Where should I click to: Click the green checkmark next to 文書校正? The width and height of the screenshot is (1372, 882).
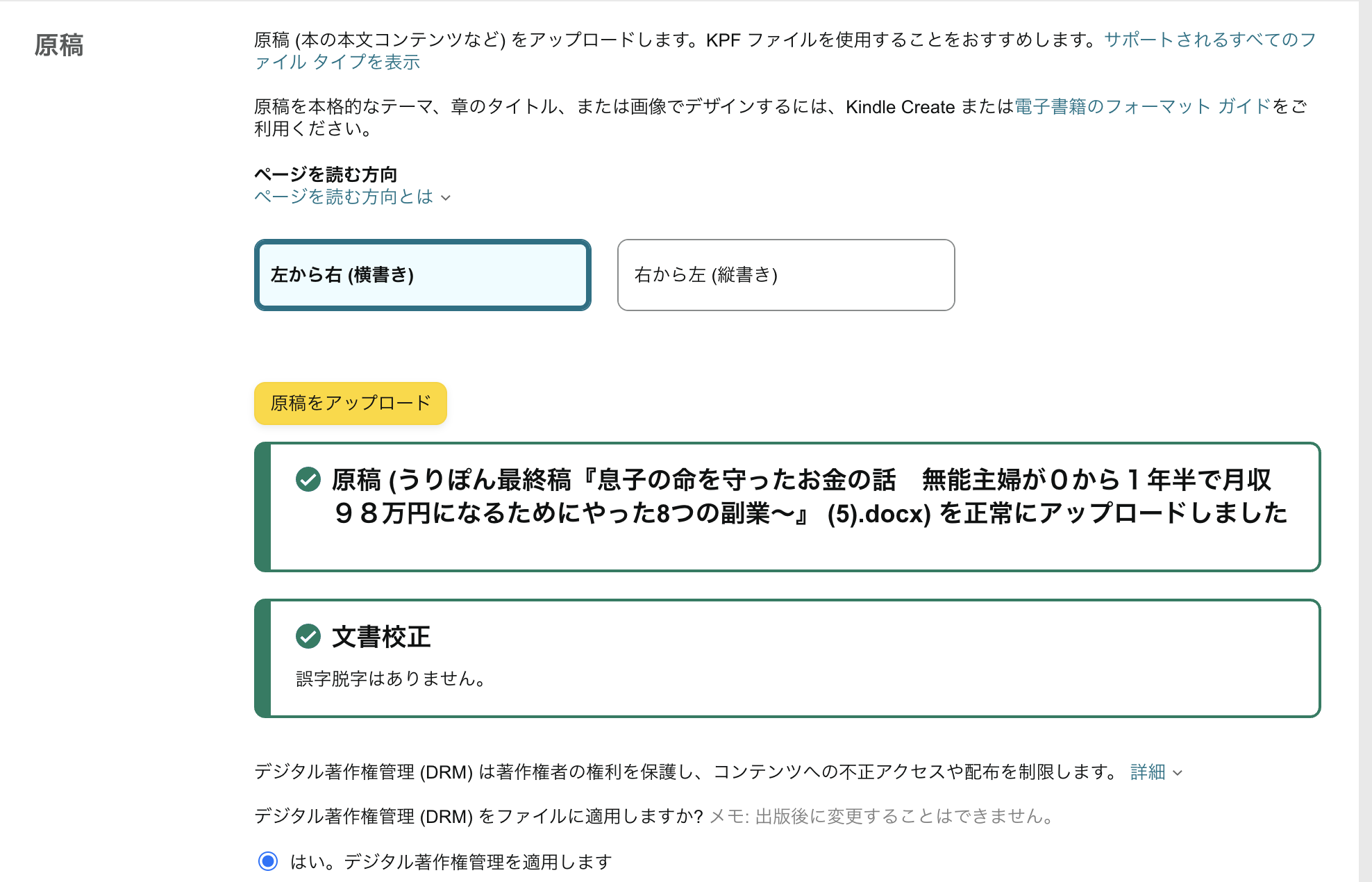(308, 636)
